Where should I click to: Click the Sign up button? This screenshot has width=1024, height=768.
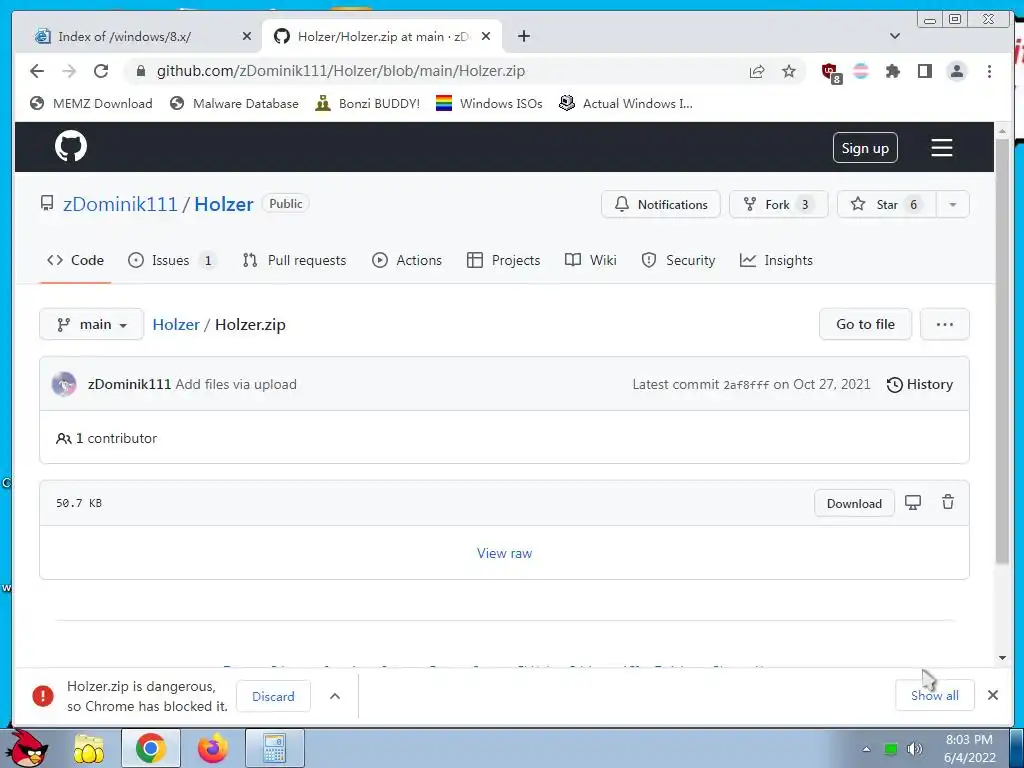coord(865,148)
